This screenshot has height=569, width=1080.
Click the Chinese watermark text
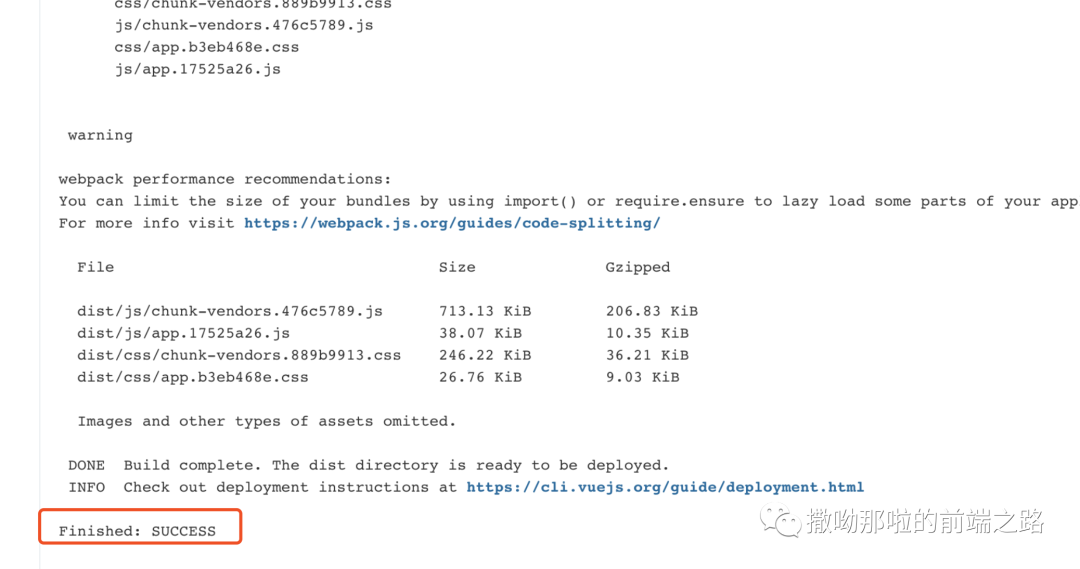click(925, 521)
